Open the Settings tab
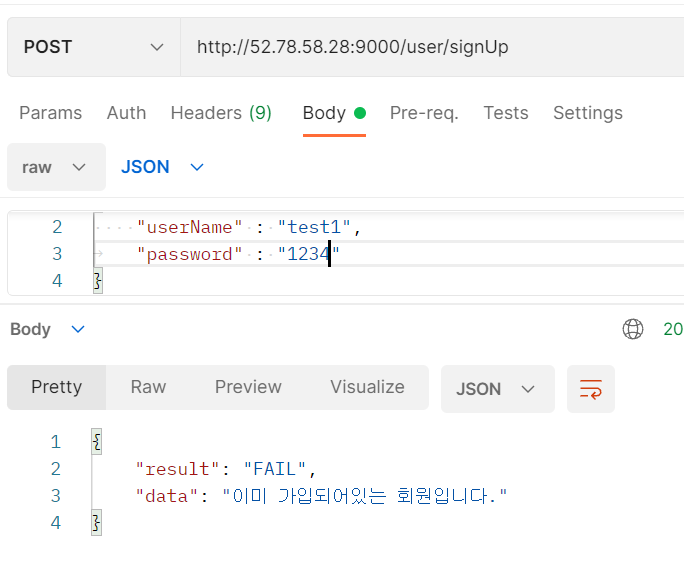 [588, 113]
